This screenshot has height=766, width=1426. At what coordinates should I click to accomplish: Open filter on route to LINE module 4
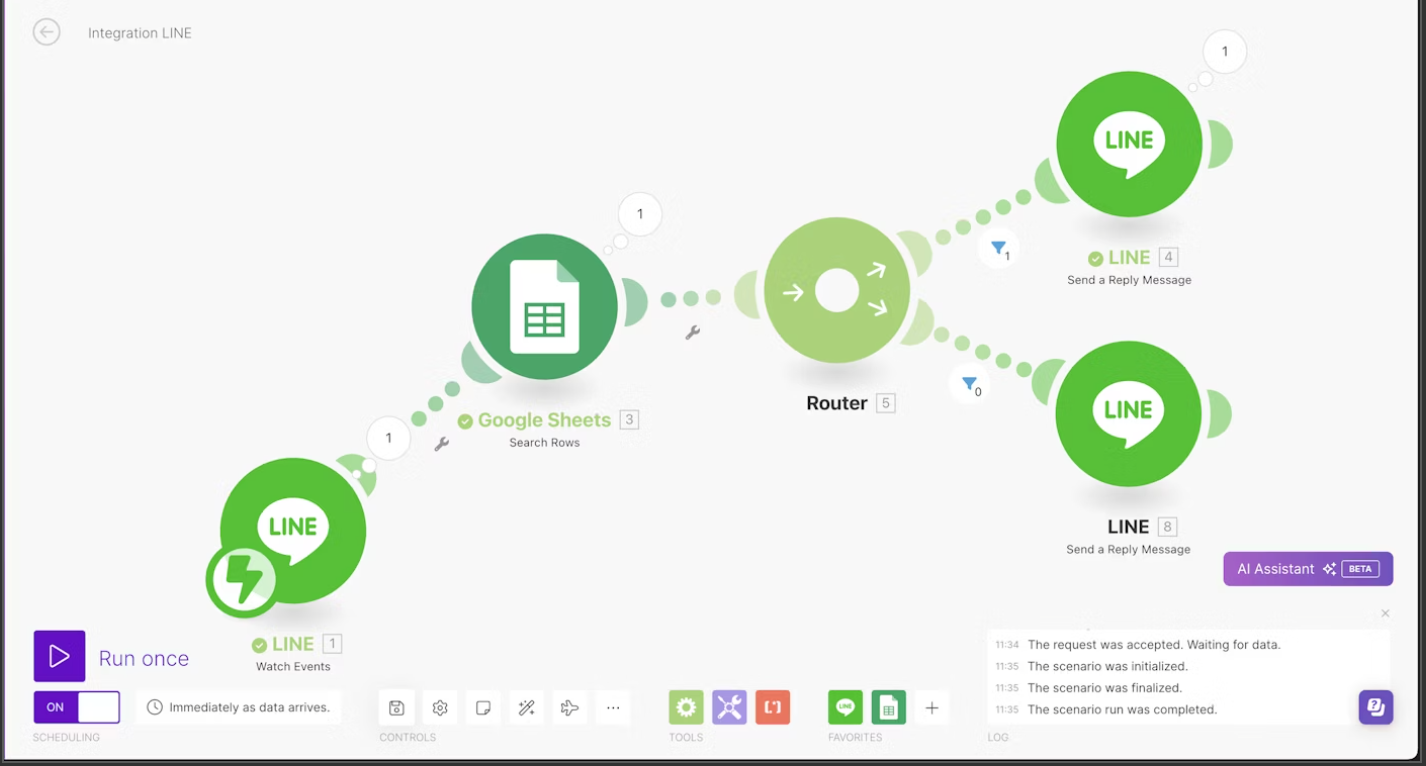tap(999, 248)
